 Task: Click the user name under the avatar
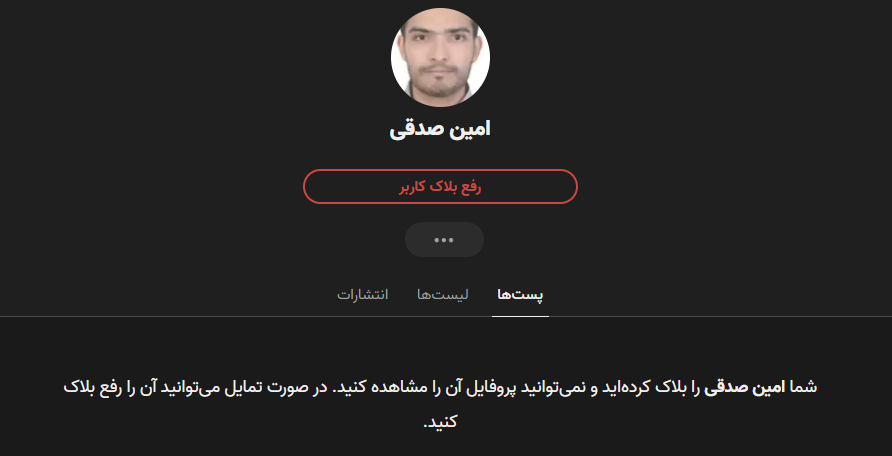[x=440, y=129]
